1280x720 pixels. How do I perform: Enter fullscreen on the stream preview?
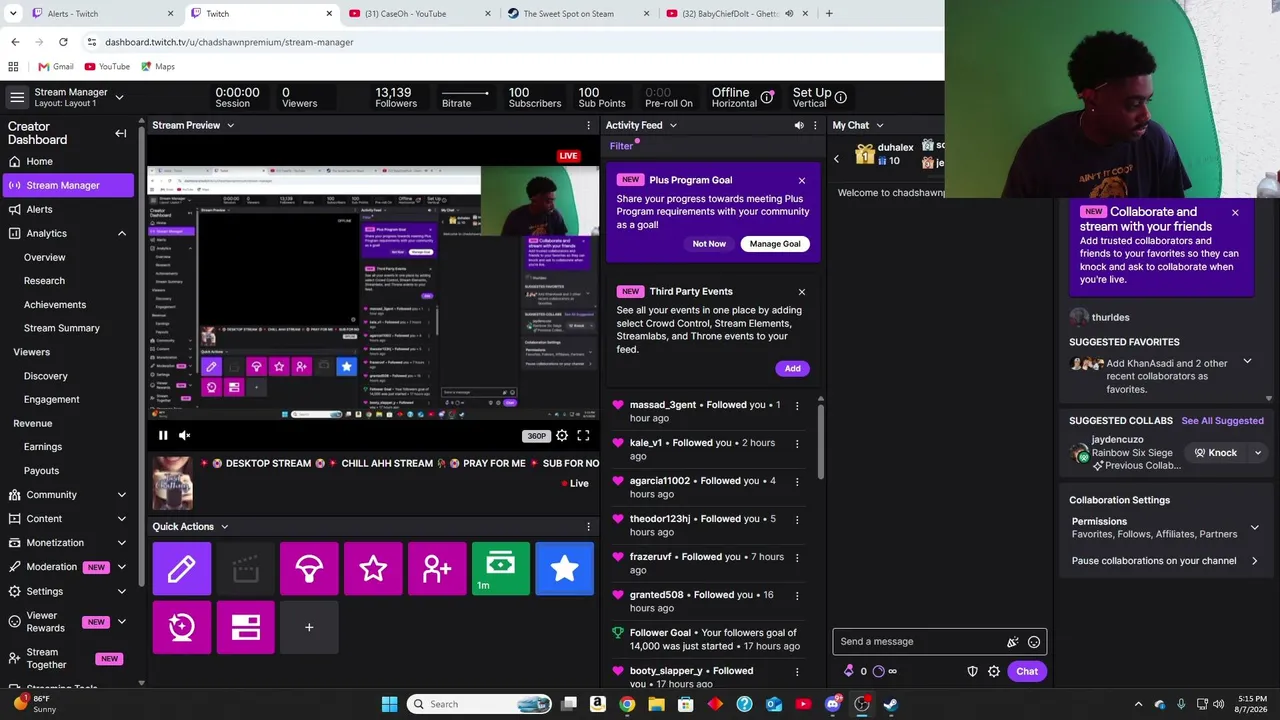583,435
